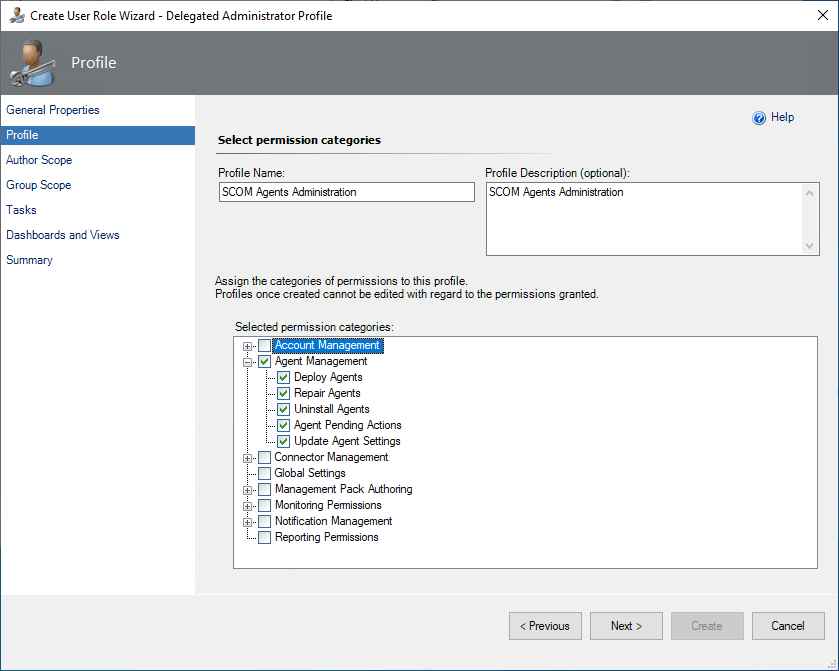Open the Author Scope page
839x671 pixels.
pyautogui.click(x=39, y=160)
